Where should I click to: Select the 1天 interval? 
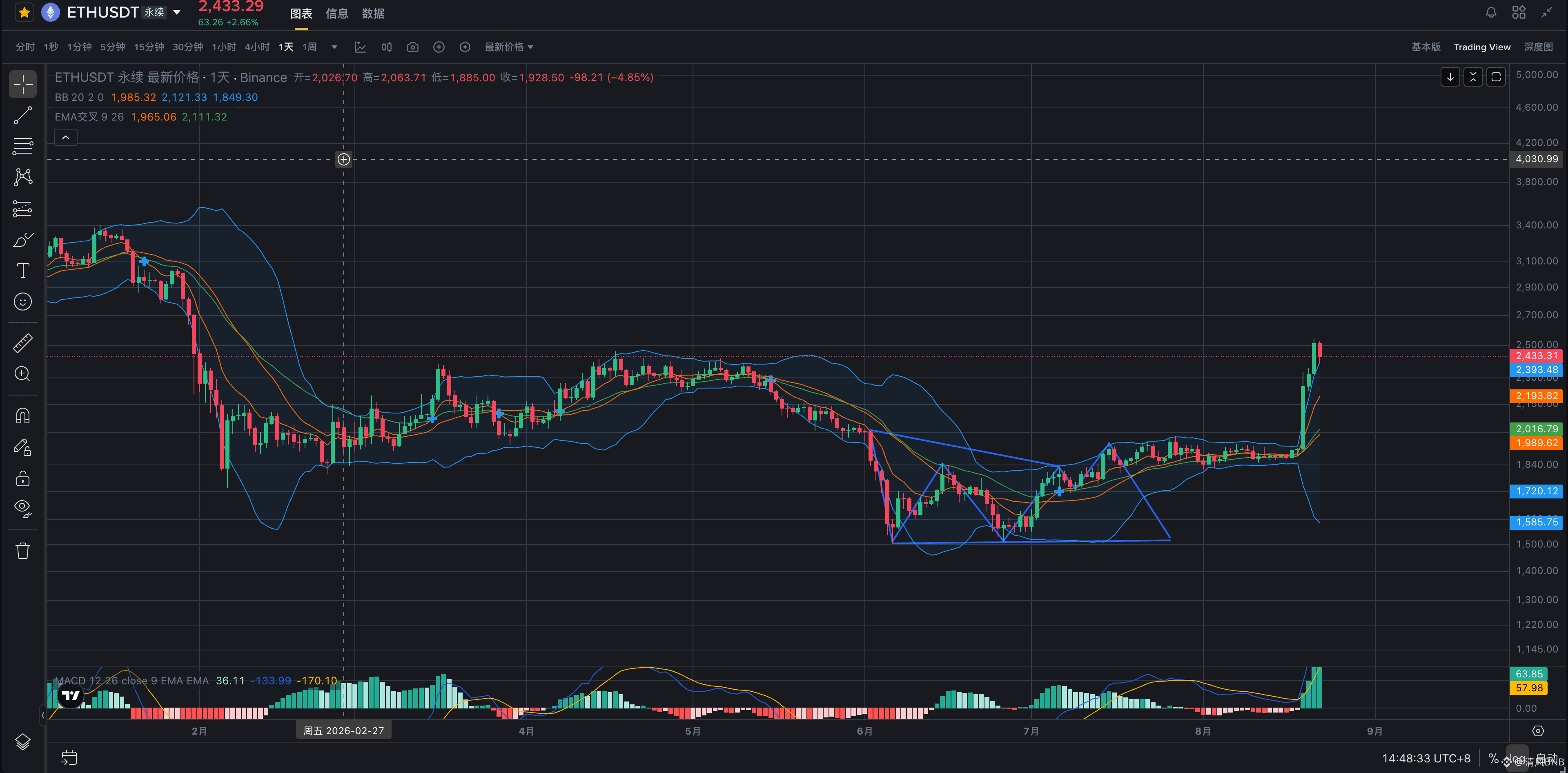[286, 47]
